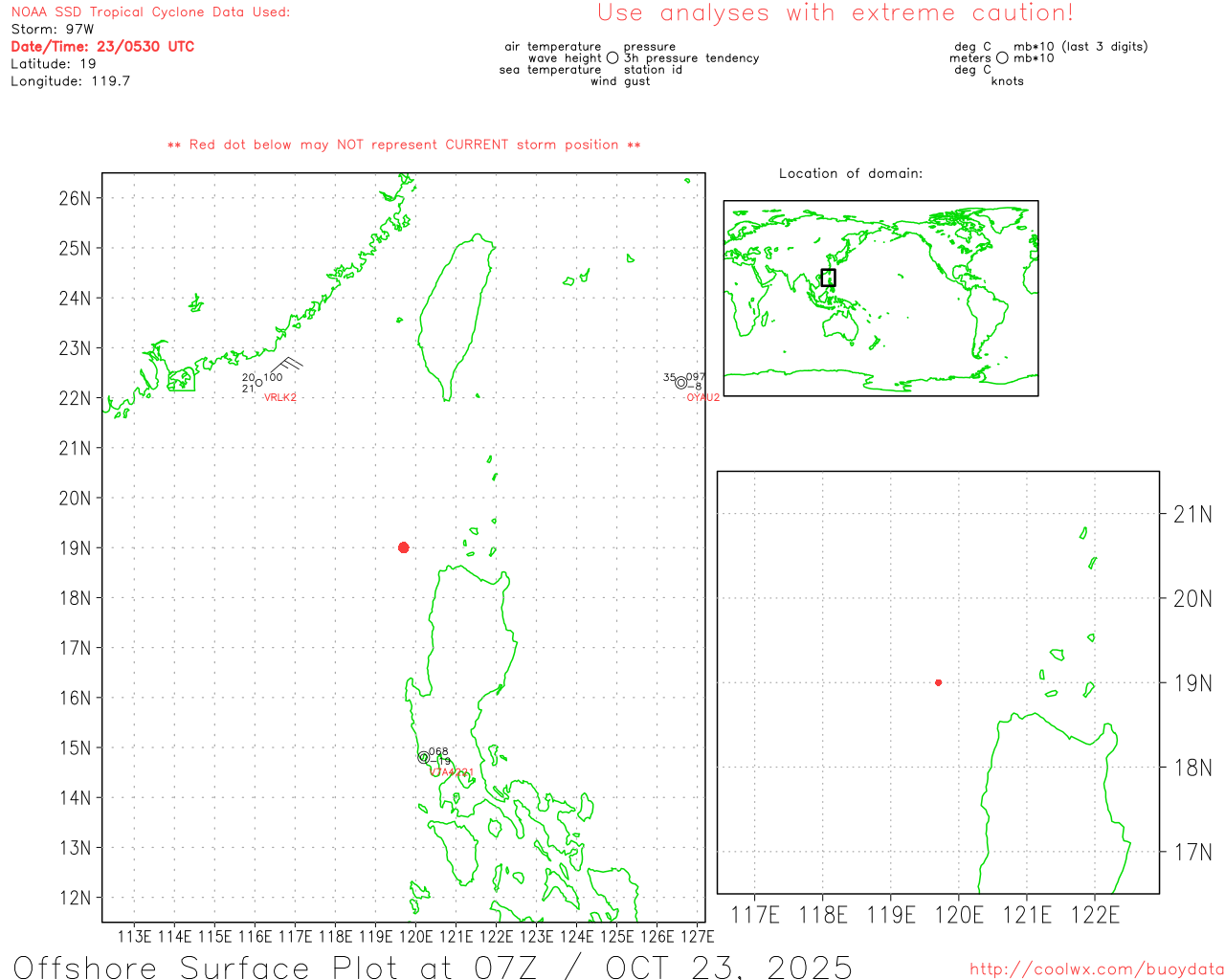Click the red storm dot on main map

point(403,547)
